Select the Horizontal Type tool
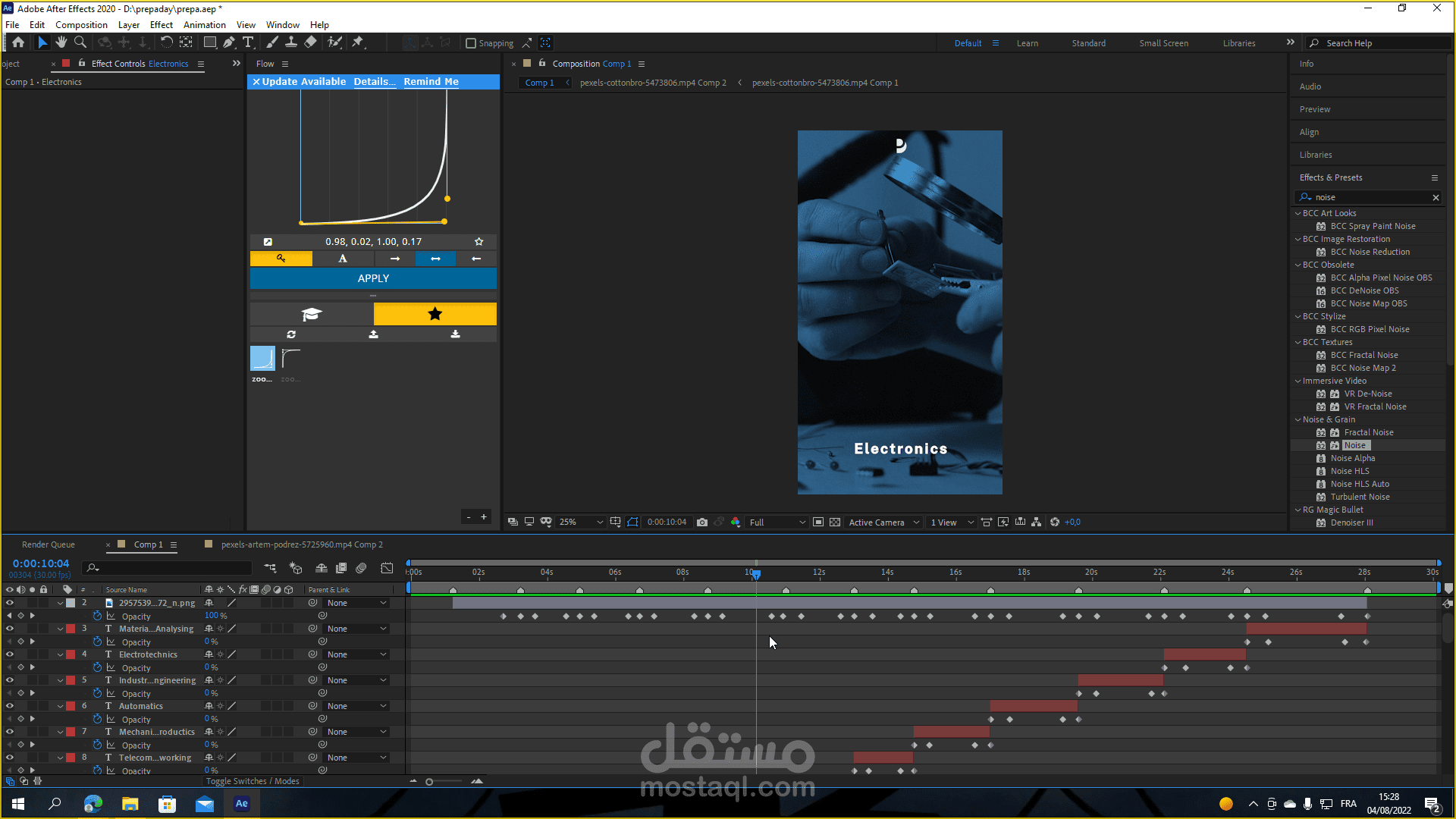 point(248,42)
